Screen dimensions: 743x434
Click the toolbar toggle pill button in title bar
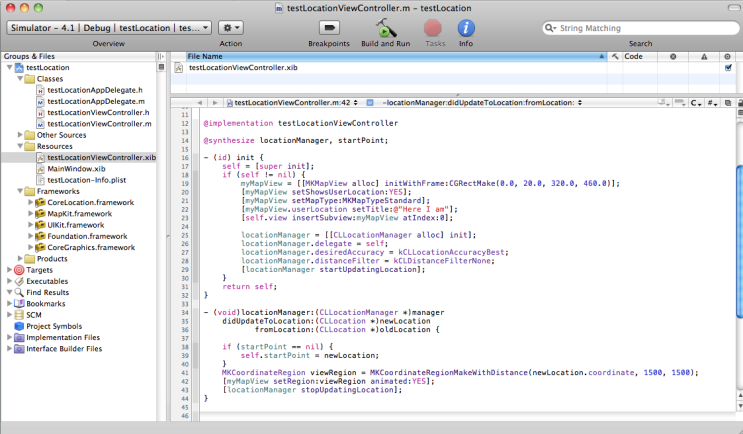point(733,8)
